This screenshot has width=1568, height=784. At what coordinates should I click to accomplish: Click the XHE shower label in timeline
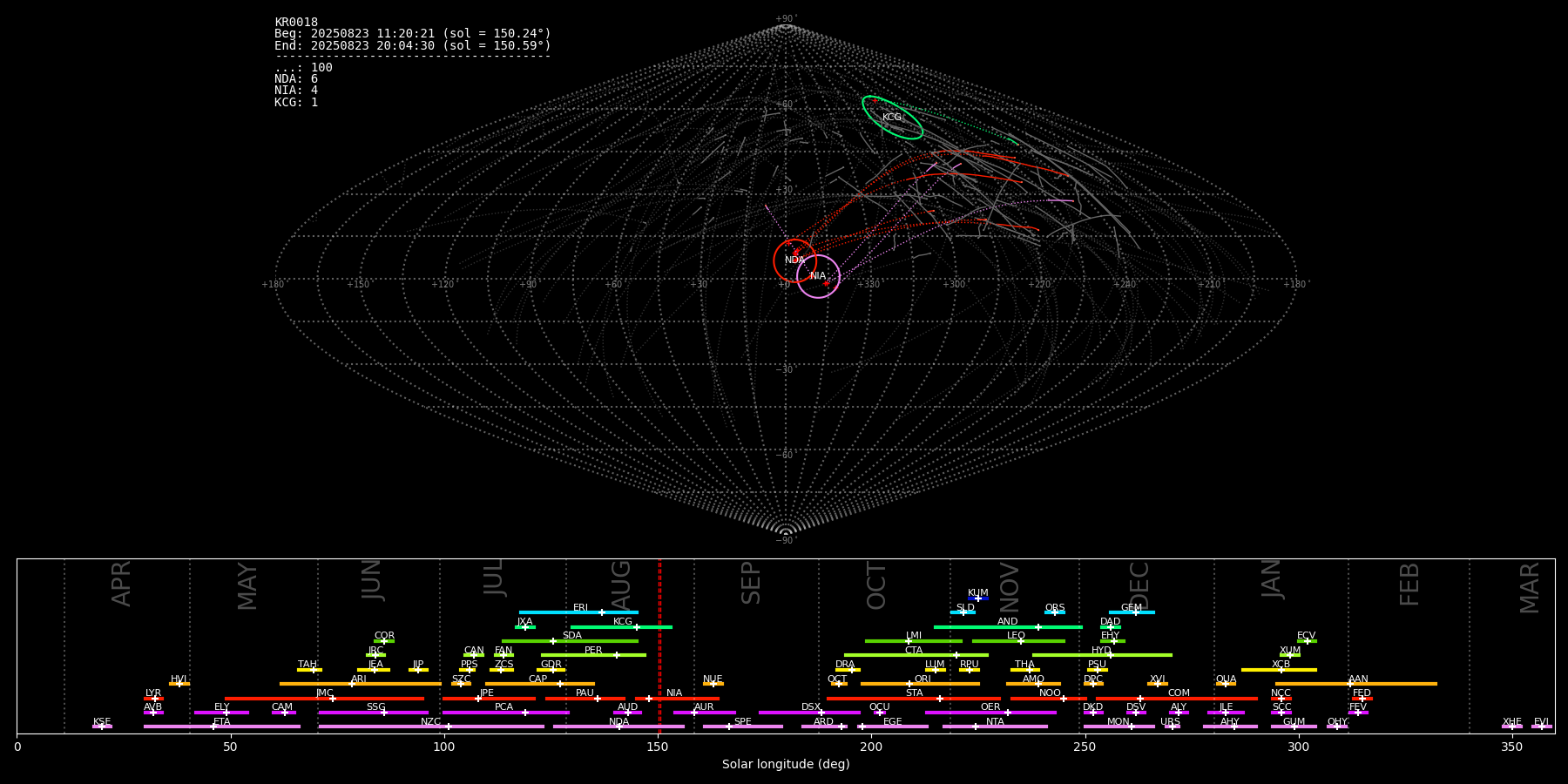[1512, 722]
